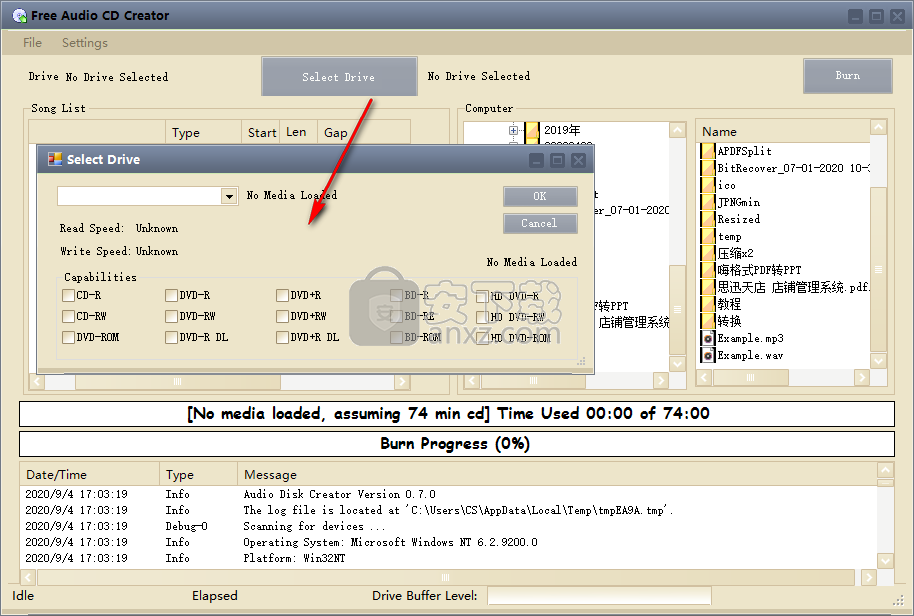
Task: Select the Example.wav file name
Action: [x=750, y=355]
